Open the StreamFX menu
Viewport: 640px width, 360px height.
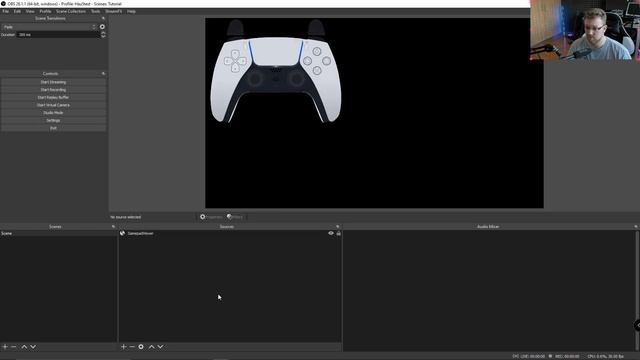(x=113, y=11)
